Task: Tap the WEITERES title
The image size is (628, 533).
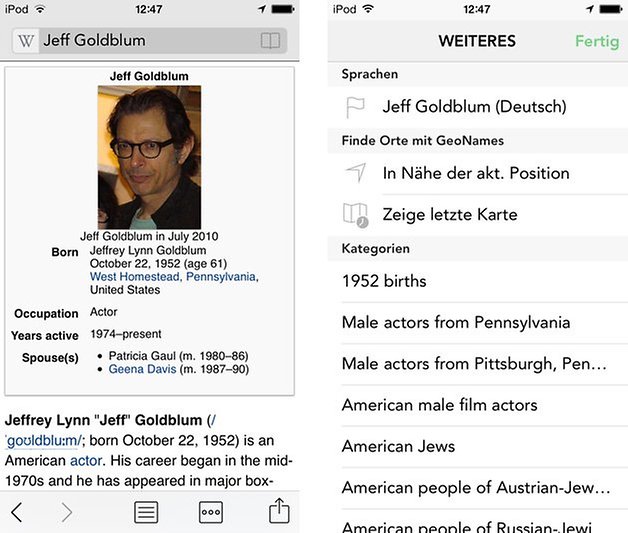Action: pos(477,41)
